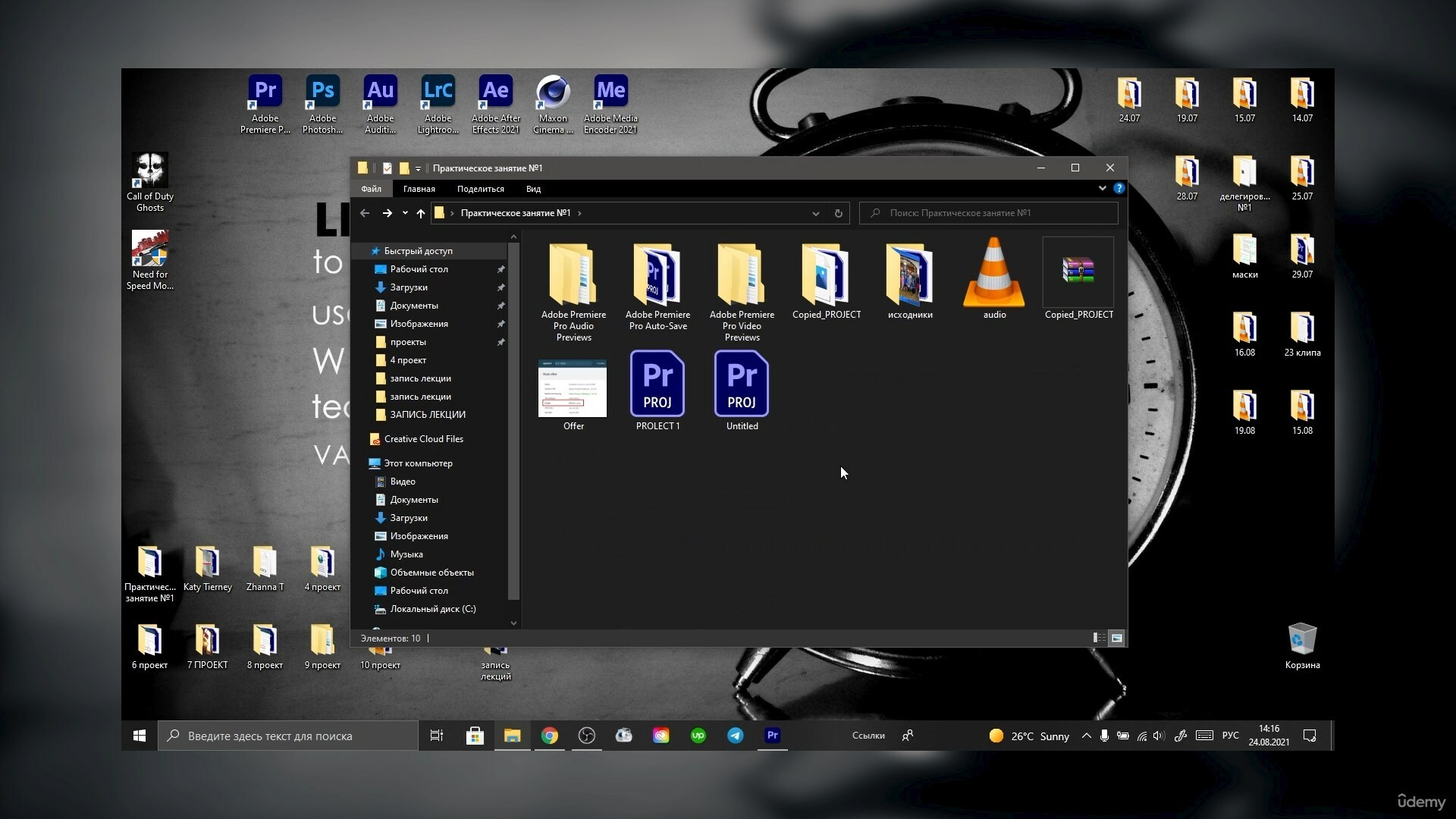Screen dimensions: 1456x819
Task: Click the Windows taskbar search box
Action: pyautogui.click(x=288, y=736)
